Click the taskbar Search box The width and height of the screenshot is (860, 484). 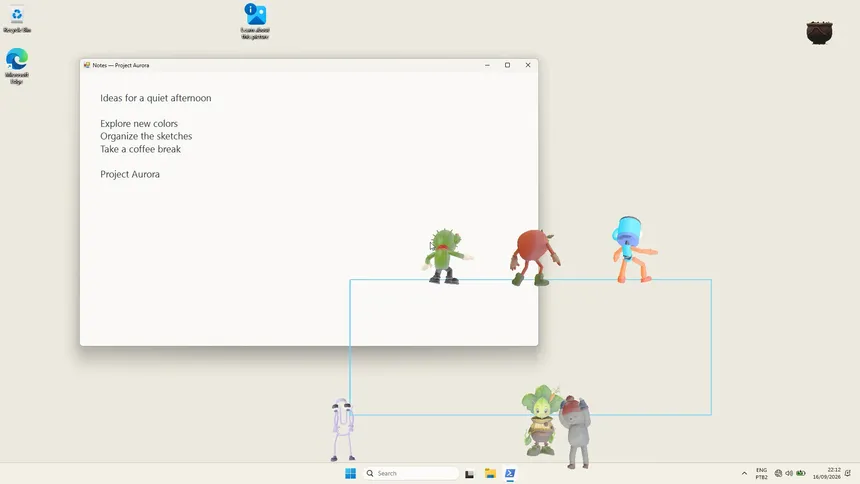pyautogui.click(x=411, y=473)
